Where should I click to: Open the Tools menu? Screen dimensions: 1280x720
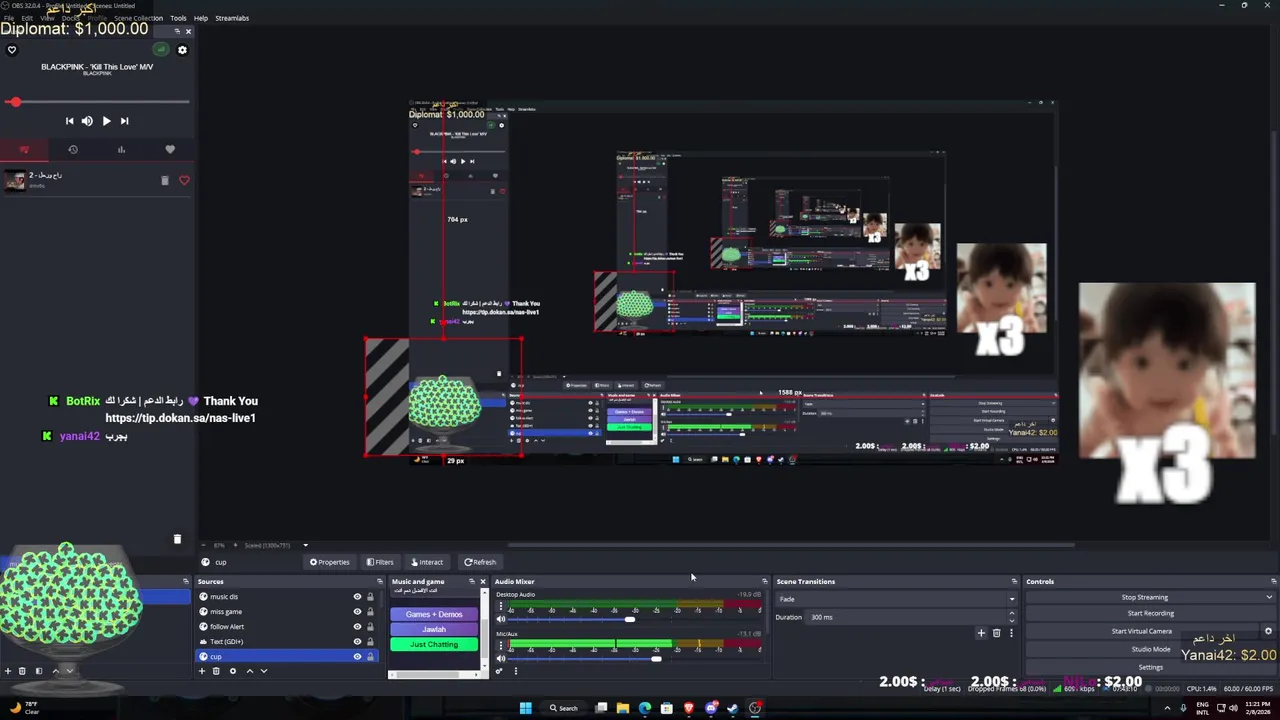[x=178, y=18]
